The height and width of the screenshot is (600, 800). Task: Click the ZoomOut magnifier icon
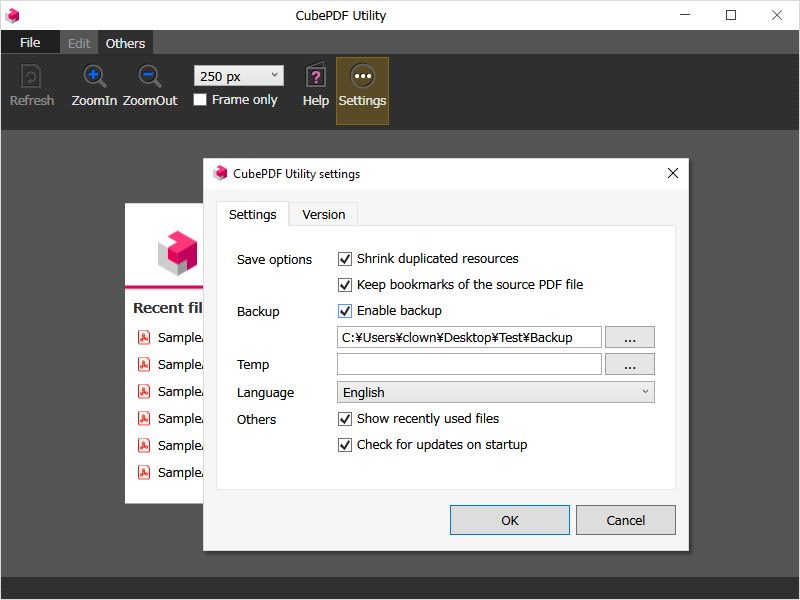tap(149, 77)
